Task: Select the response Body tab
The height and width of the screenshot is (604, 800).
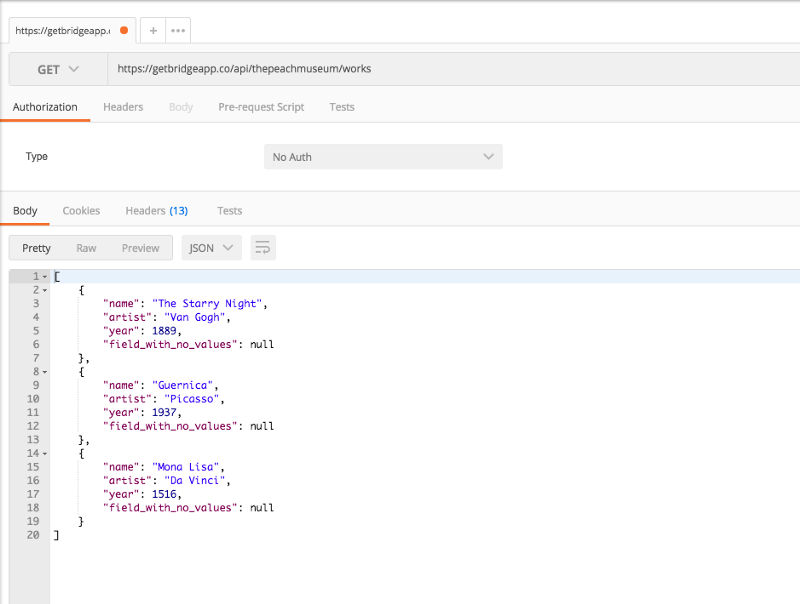Action: click(x=25, y=211)
